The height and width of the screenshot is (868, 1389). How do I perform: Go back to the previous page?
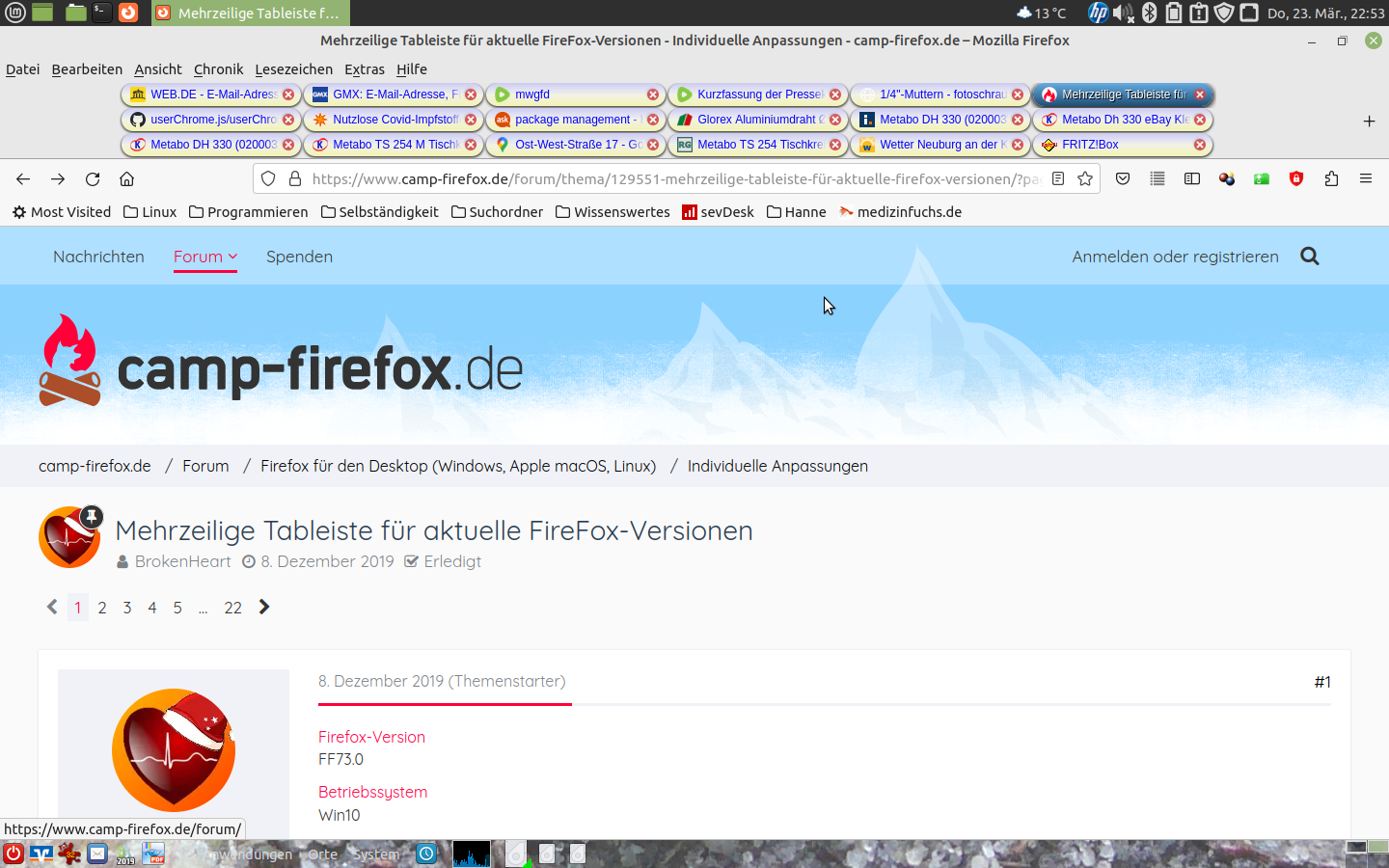click(23, 179)
